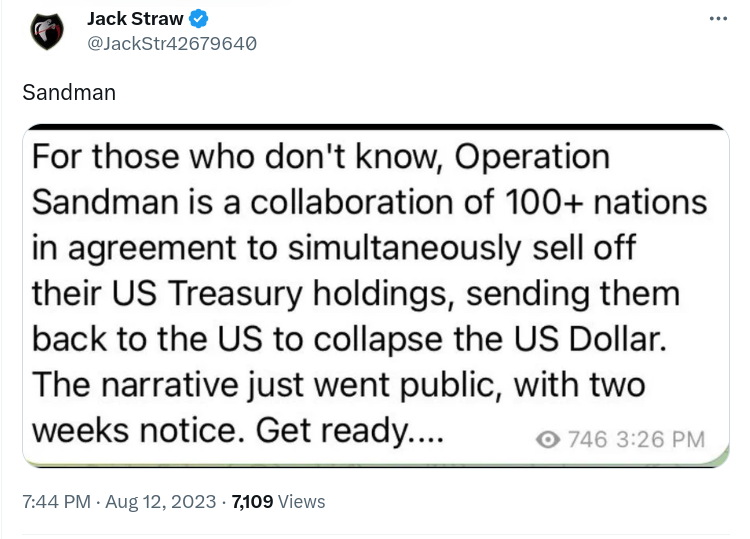Open the tweet's more options menu
750x539 pixels.
pyautogui.click(x=718, y=19)
